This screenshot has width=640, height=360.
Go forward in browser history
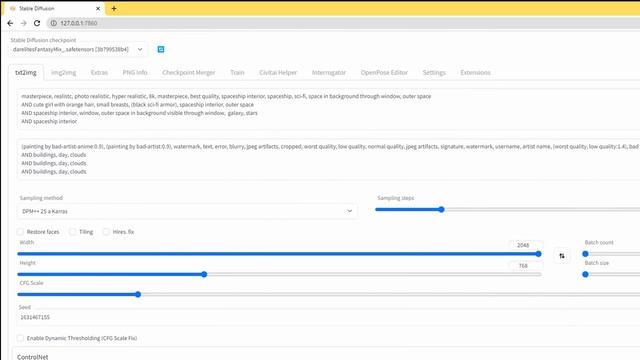[x=24, y=23]
